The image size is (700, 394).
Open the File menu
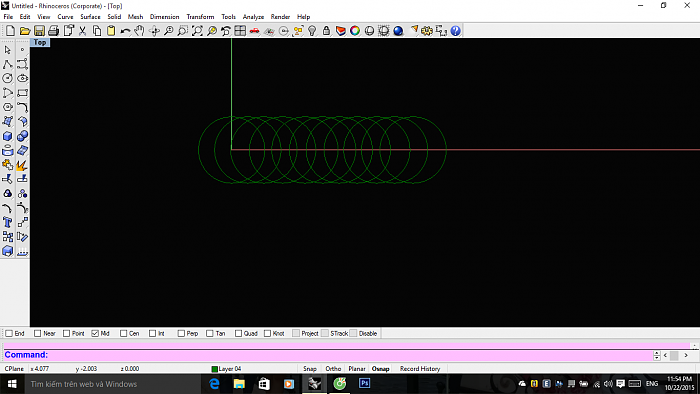coord(8,17)
